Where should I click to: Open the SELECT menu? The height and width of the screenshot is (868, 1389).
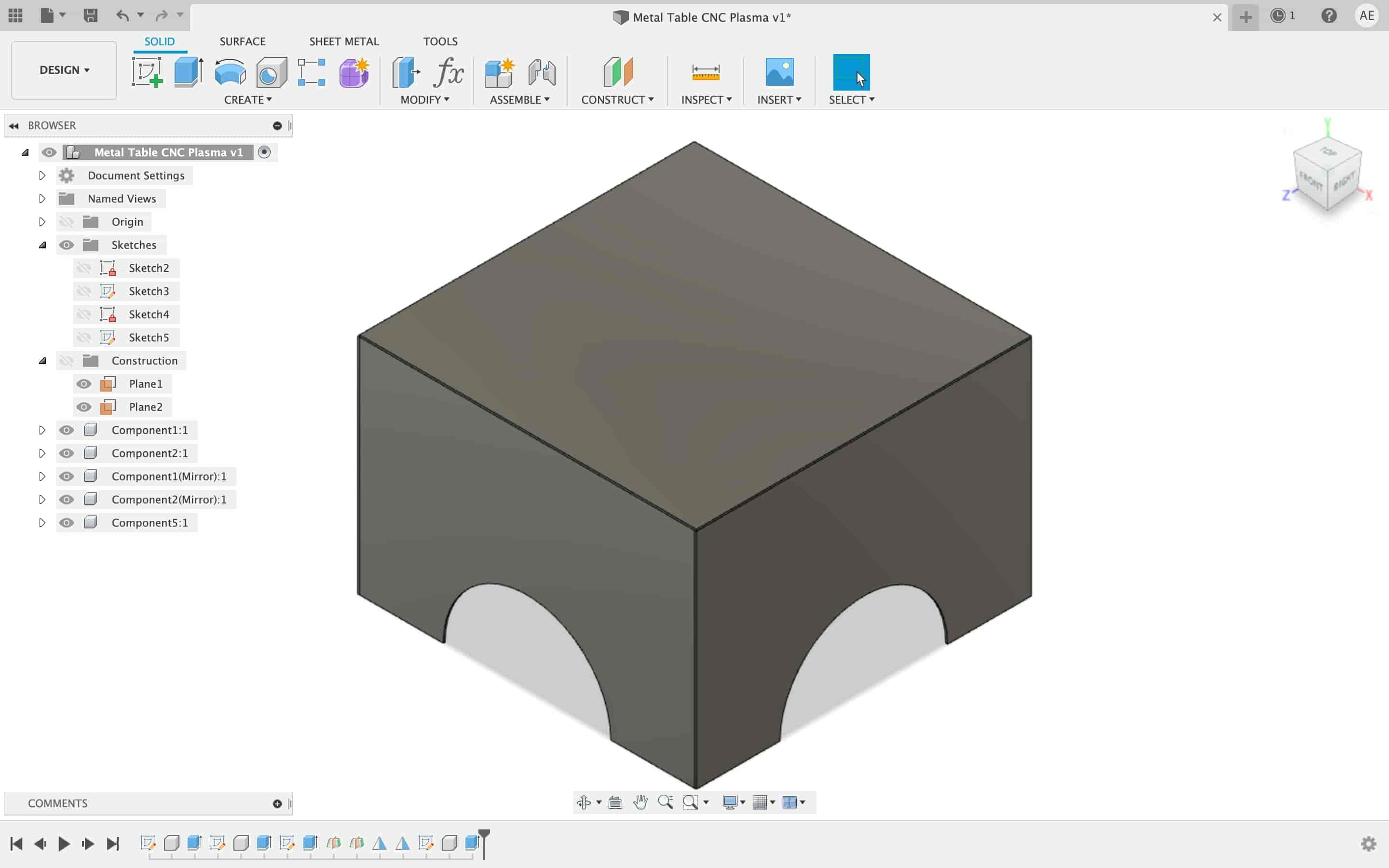[852, 100]
